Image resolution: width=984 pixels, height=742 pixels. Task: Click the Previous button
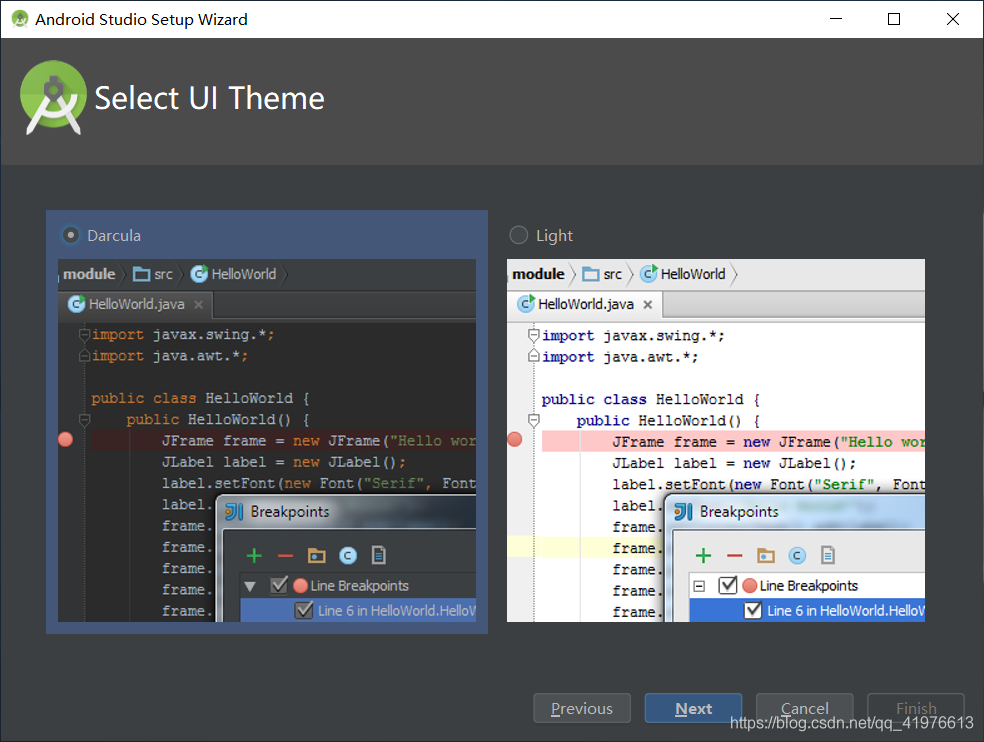coord(581,708)
